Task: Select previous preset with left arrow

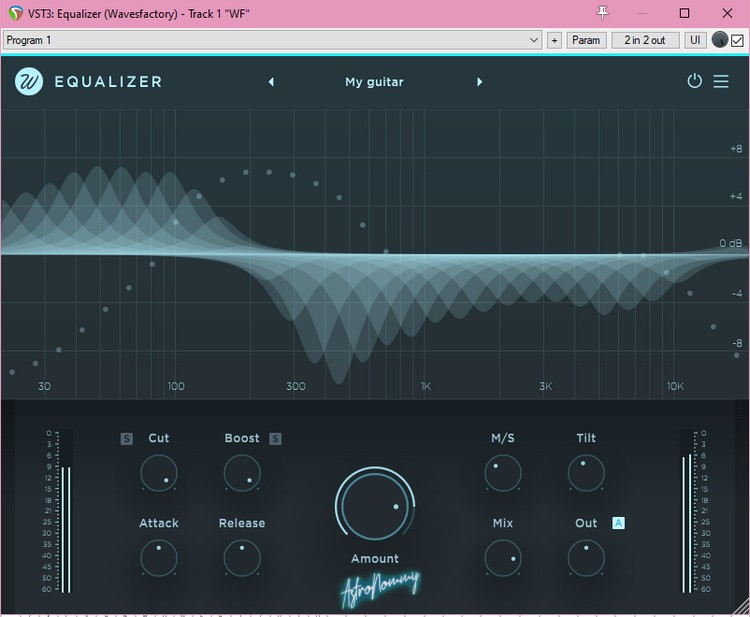Action: click(271, 82)
